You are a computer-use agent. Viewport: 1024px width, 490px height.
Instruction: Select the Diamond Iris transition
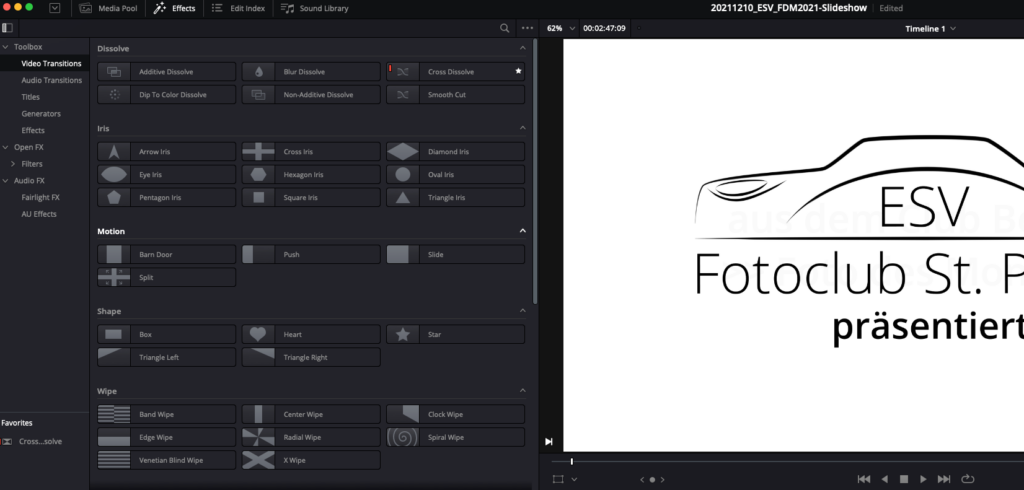pos(455,152)
